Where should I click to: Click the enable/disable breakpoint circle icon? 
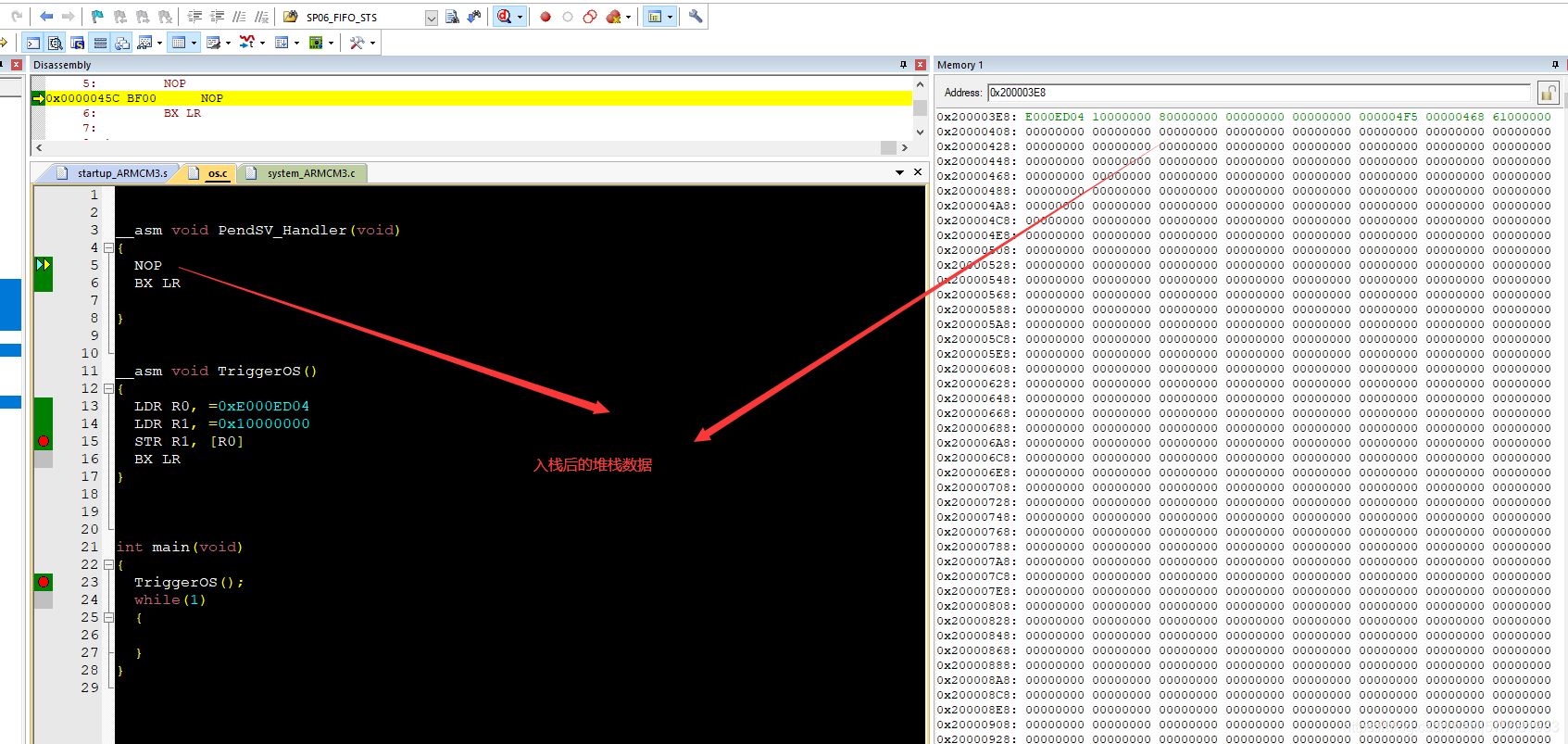[568, 17]
